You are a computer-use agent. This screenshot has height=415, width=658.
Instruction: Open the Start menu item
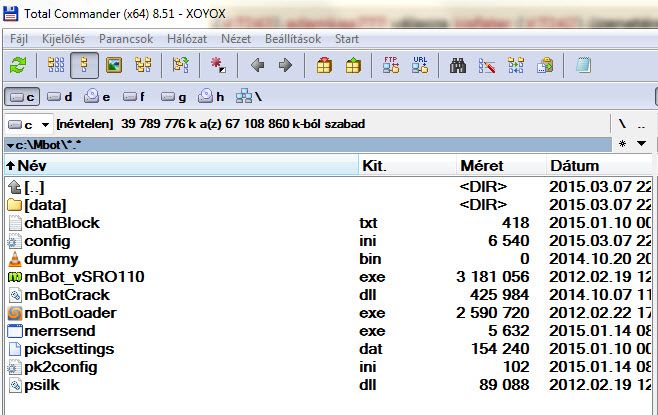coord(347,39)
